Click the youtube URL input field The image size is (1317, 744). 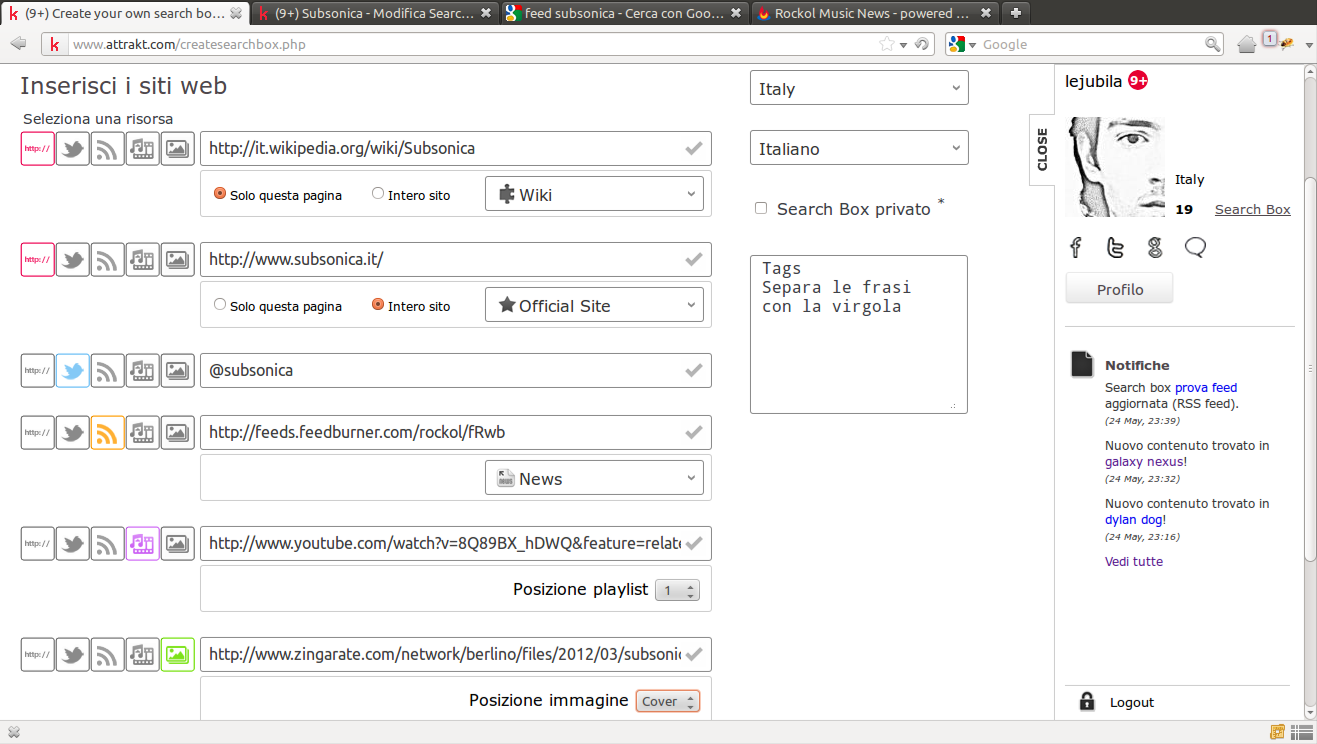(x=456, y=544)
